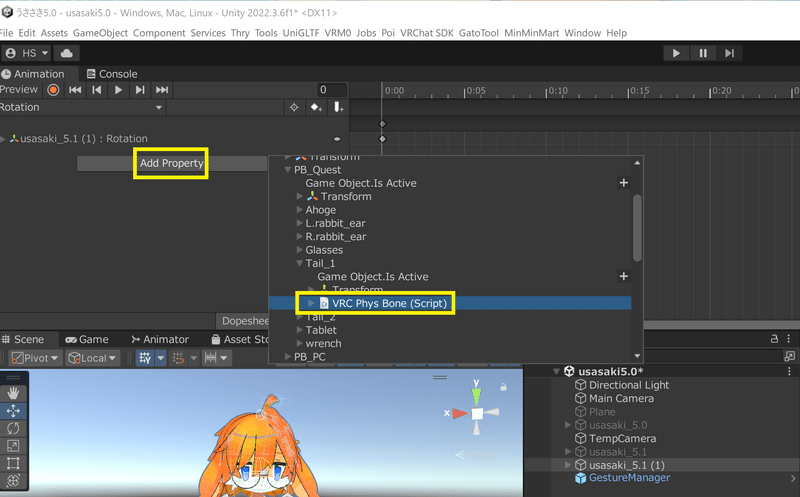Collapse the PB_Quest tree node
The image size is (800, 497).
[x=288, y=170]
